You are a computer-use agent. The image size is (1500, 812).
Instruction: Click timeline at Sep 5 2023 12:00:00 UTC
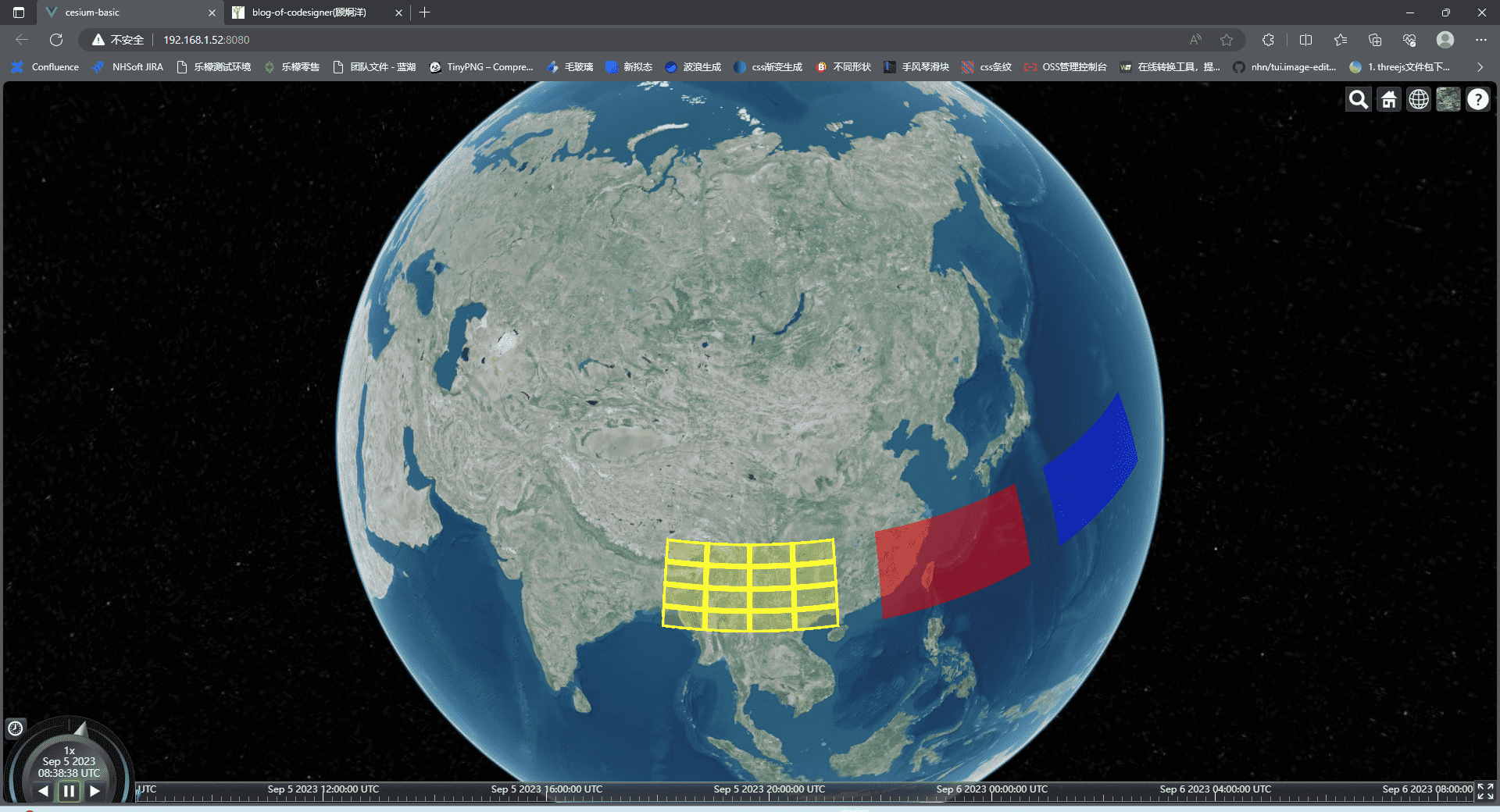[323, 791]
